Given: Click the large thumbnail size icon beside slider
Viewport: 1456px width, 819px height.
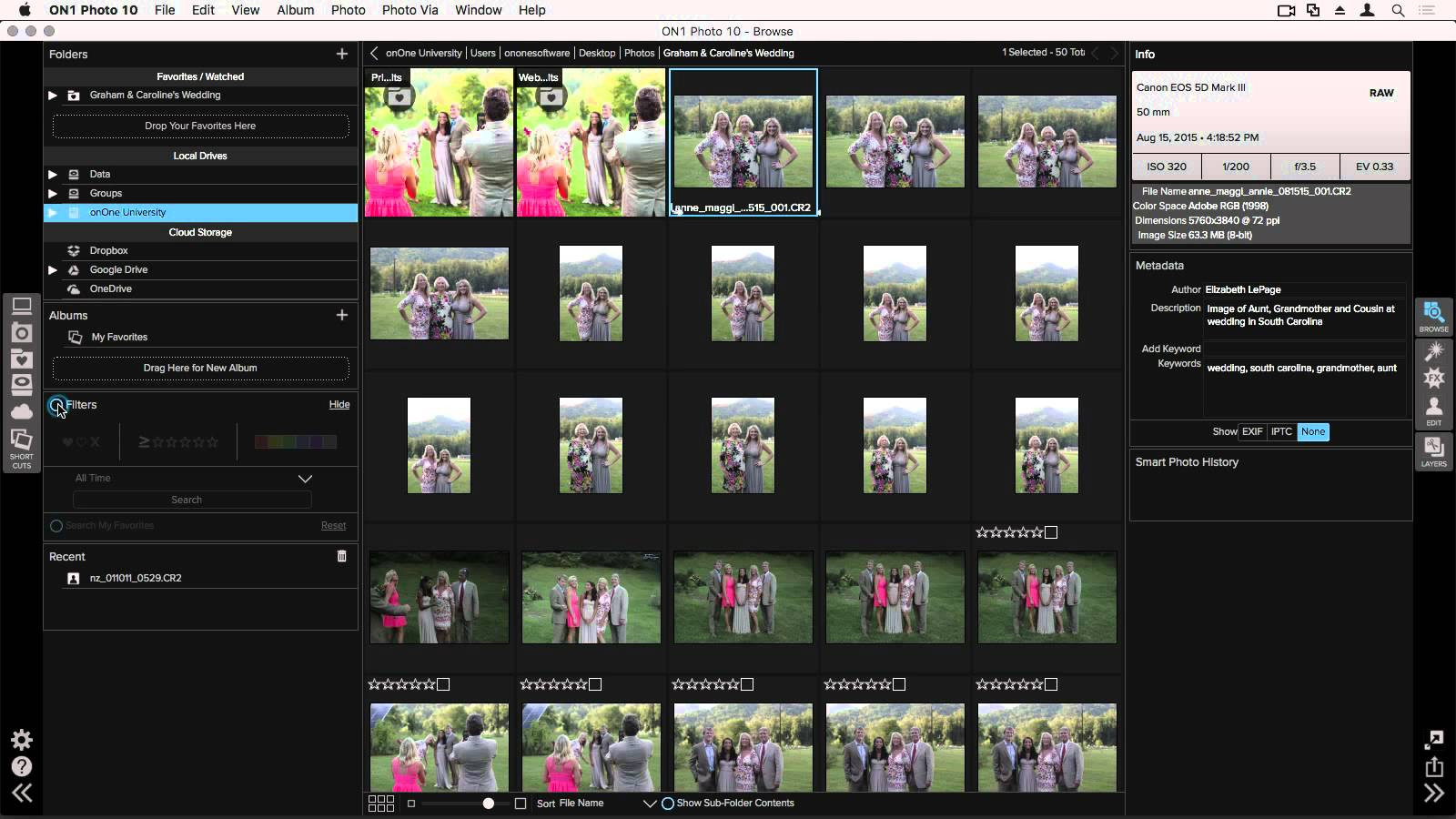Looking at the screenshot, I should (x=521, y=804).
